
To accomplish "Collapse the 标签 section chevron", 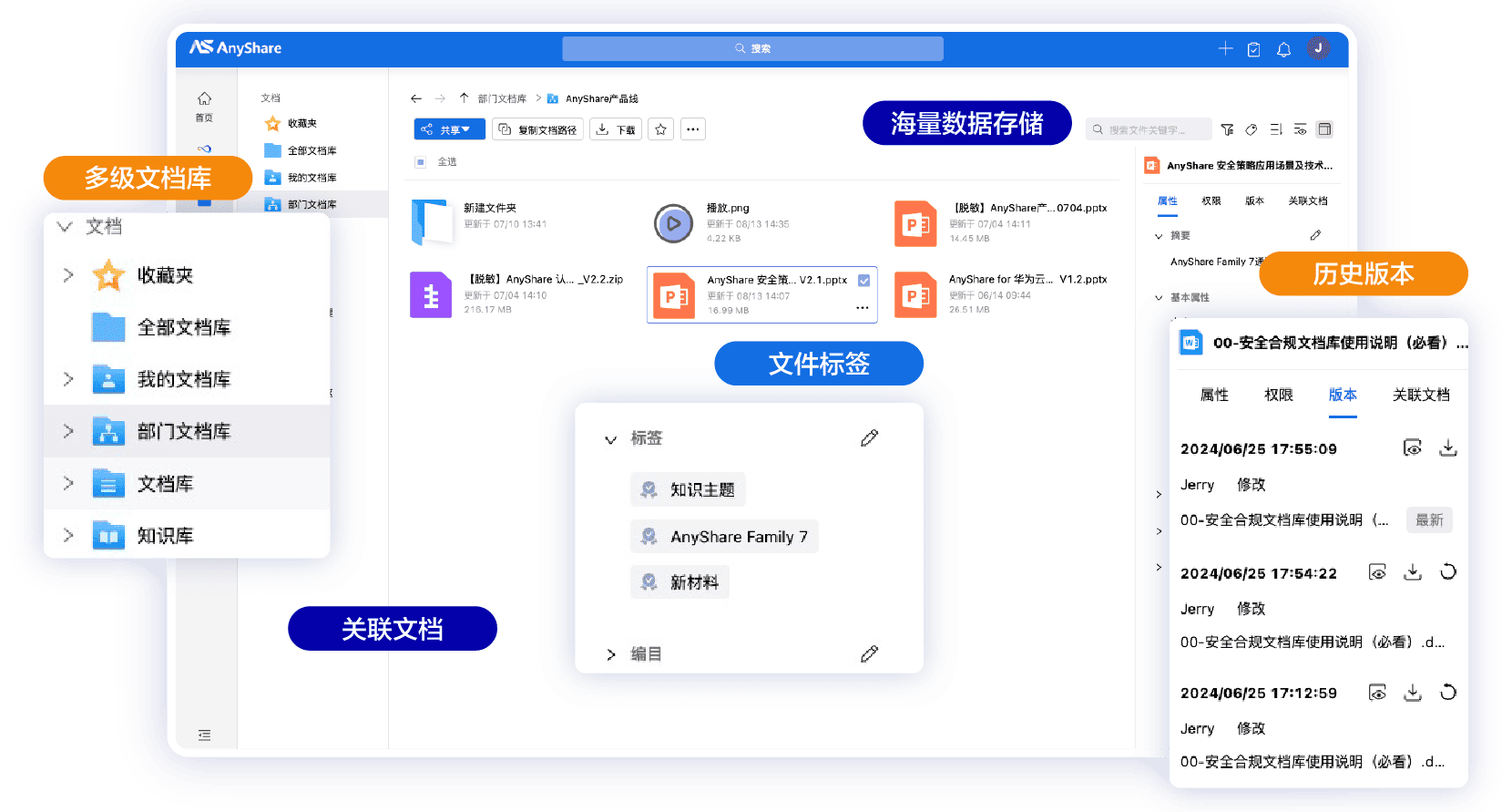I will [611, 439].
